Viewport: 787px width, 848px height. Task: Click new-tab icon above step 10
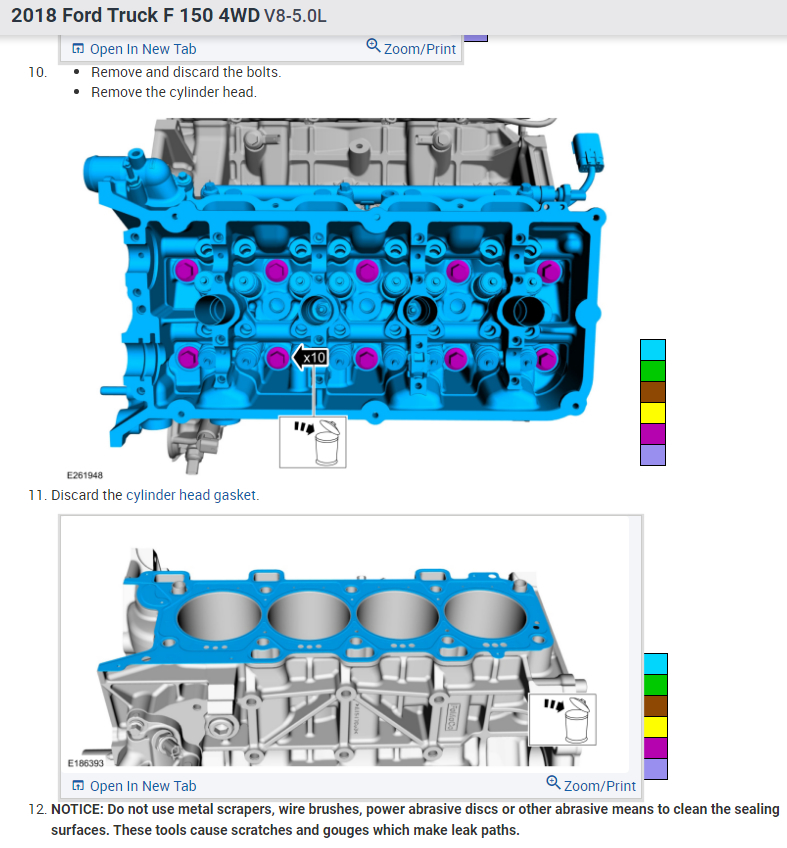pos(78,49)
